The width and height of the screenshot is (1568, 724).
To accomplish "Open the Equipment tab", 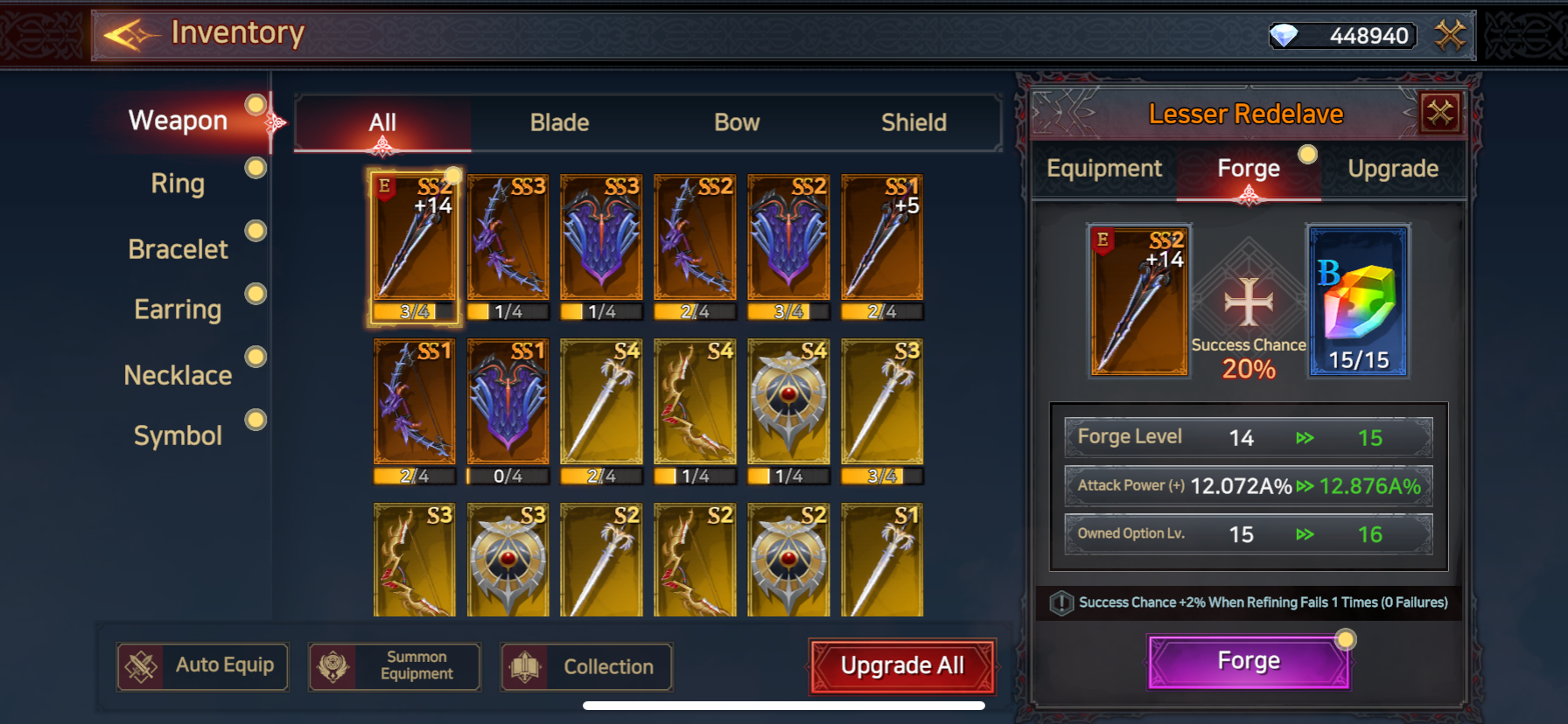I will pyautogui.click(x=1104, y=169).
